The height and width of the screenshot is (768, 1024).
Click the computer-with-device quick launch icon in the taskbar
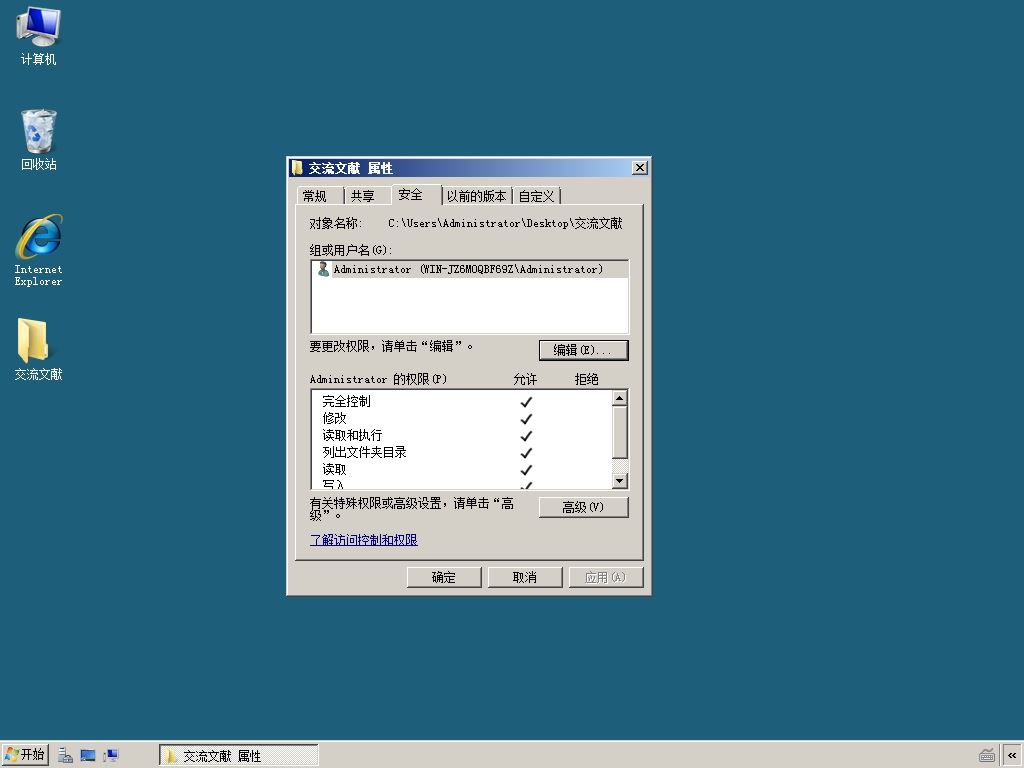click(111, 756)
